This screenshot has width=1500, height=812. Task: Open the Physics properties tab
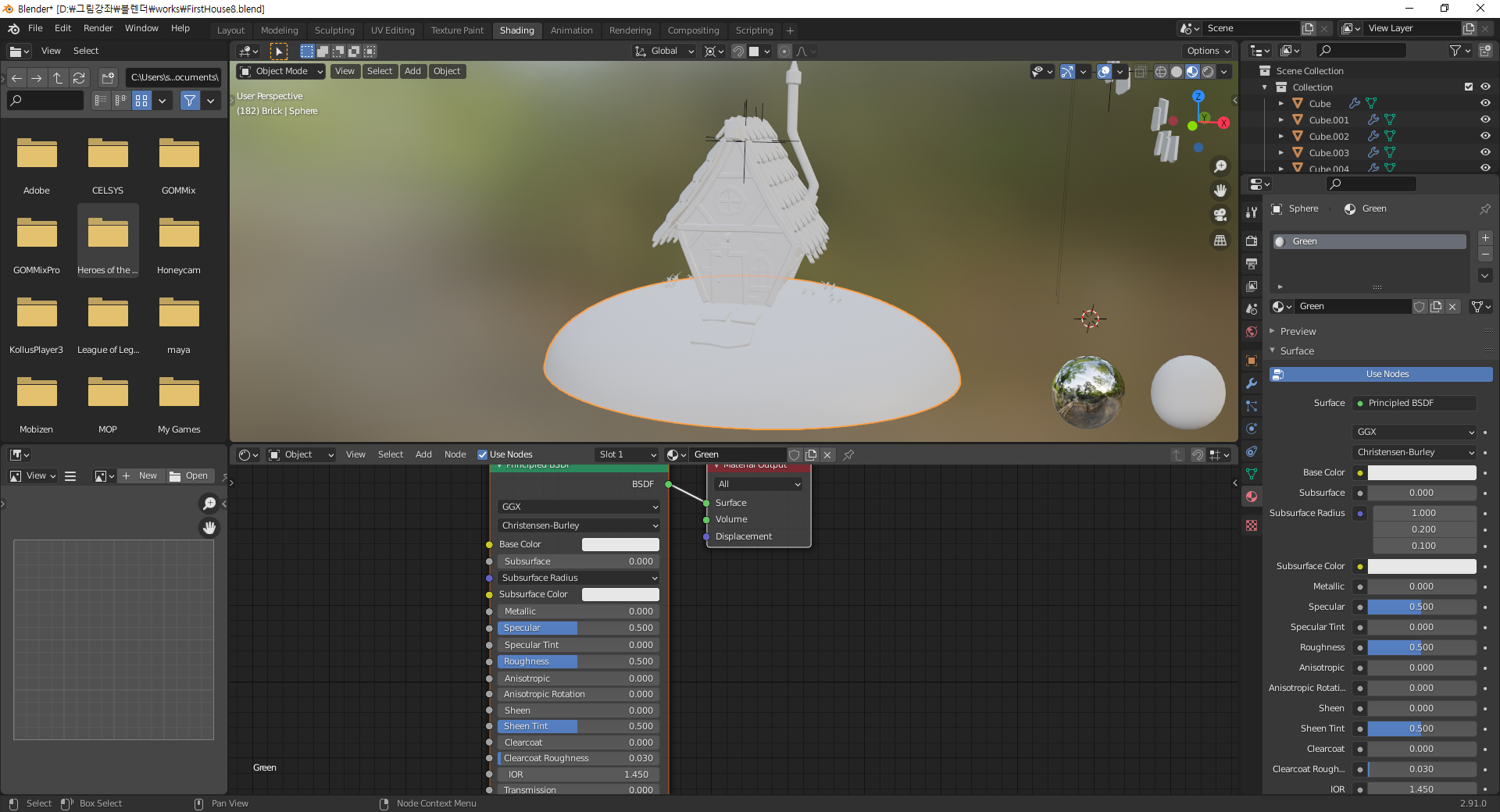coord(1252,429)
